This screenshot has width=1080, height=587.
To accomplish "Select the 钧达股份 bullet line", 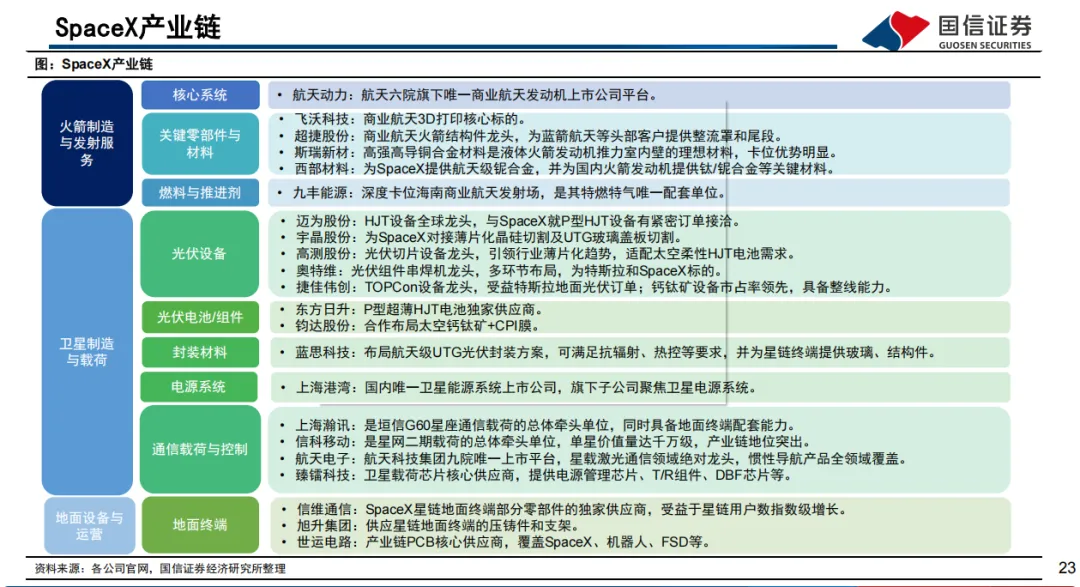I will pos(411,326).
